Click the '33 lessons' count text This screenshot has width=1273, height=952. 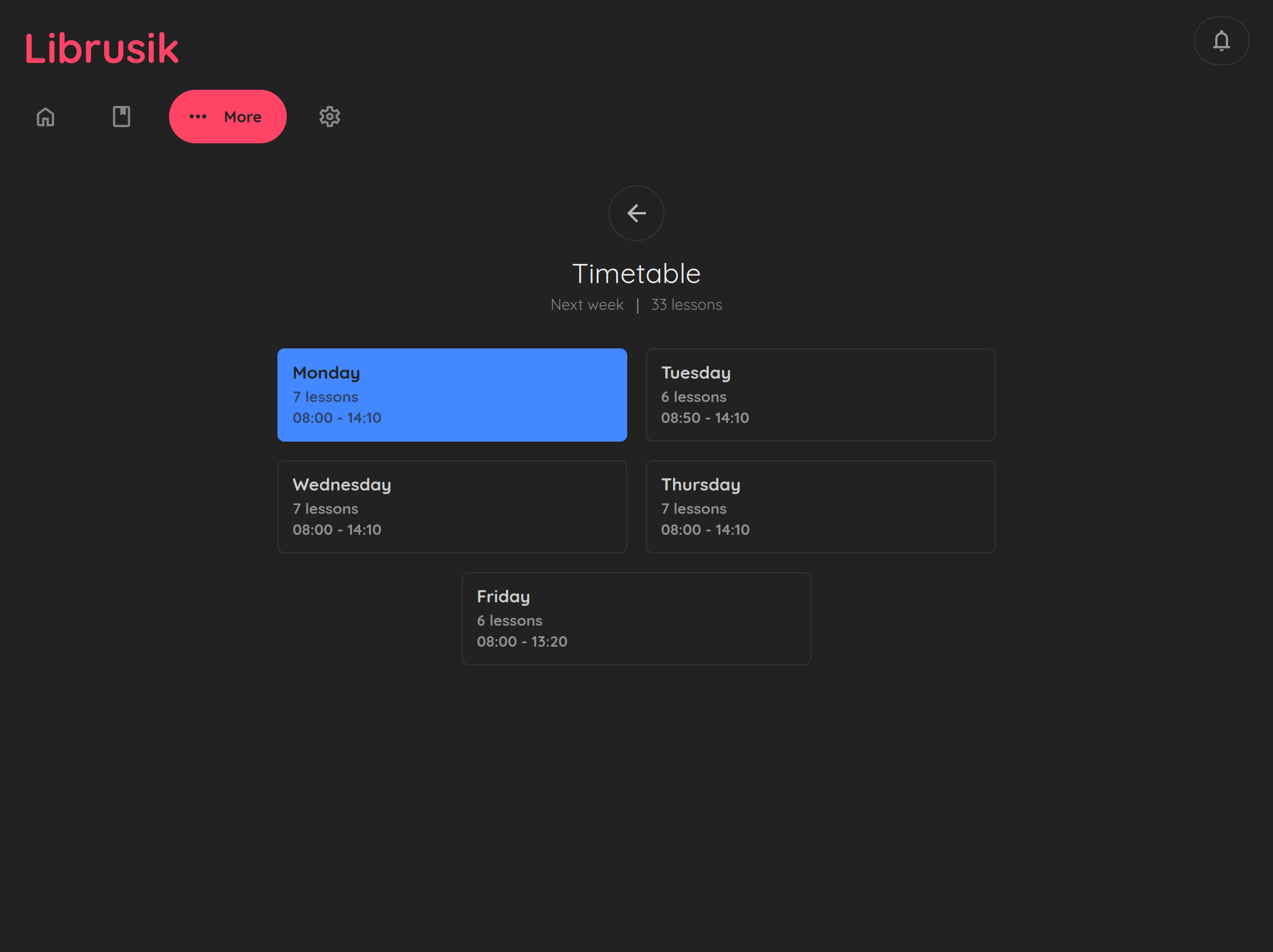pos(686,305)
